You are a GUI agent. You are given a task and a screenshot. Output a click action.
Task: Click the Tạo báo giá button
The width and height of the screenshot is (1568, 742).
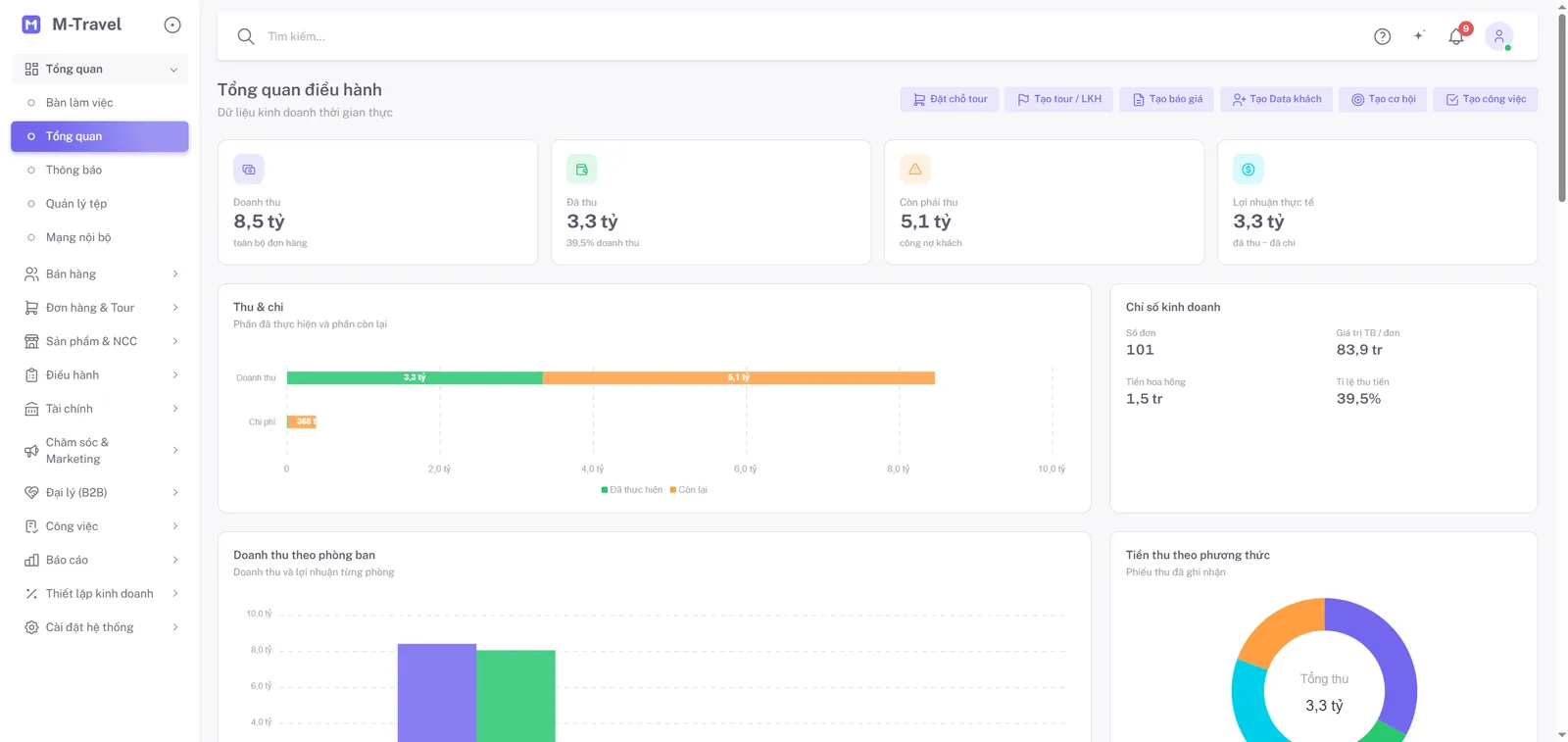tap(1166, 99)
